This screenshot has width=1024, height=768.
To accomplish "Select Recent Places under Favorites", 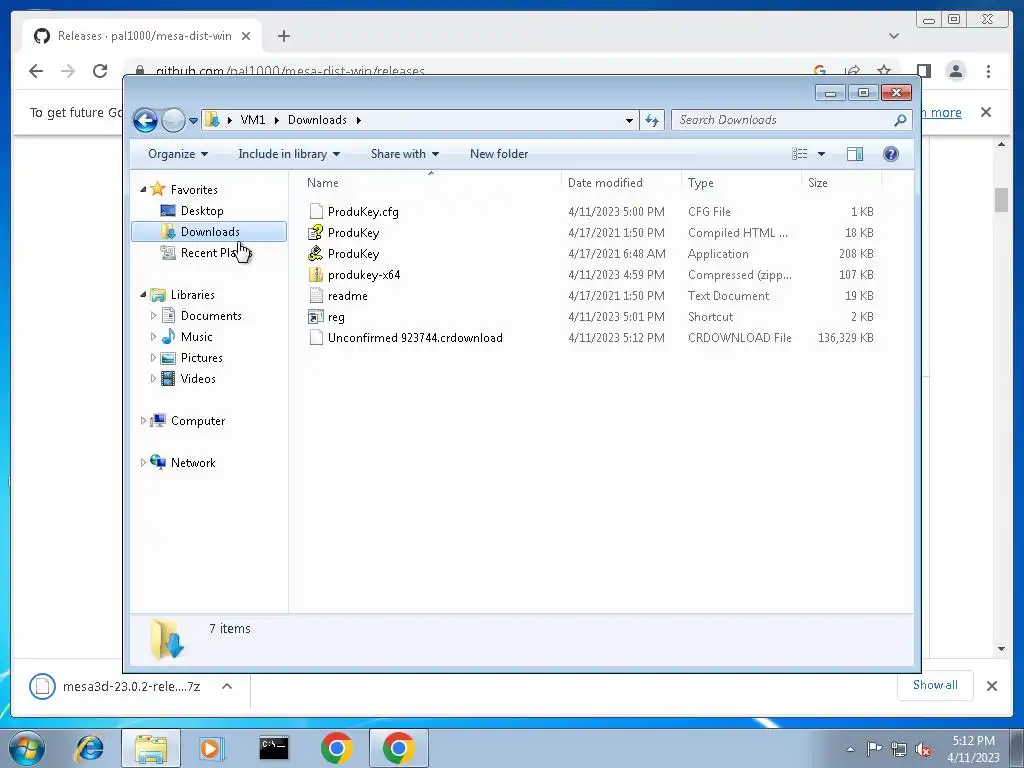I will coord(206,253).
